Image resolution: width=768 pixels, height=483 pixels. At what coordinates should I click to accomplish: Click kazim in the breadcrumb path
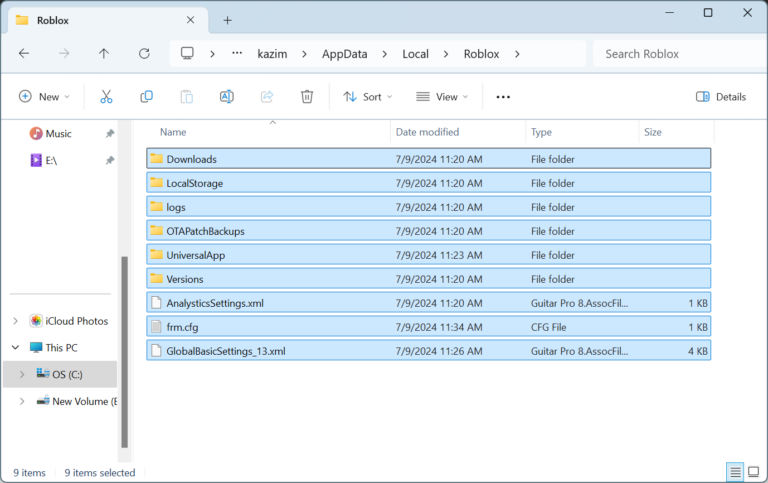[272, 54]
